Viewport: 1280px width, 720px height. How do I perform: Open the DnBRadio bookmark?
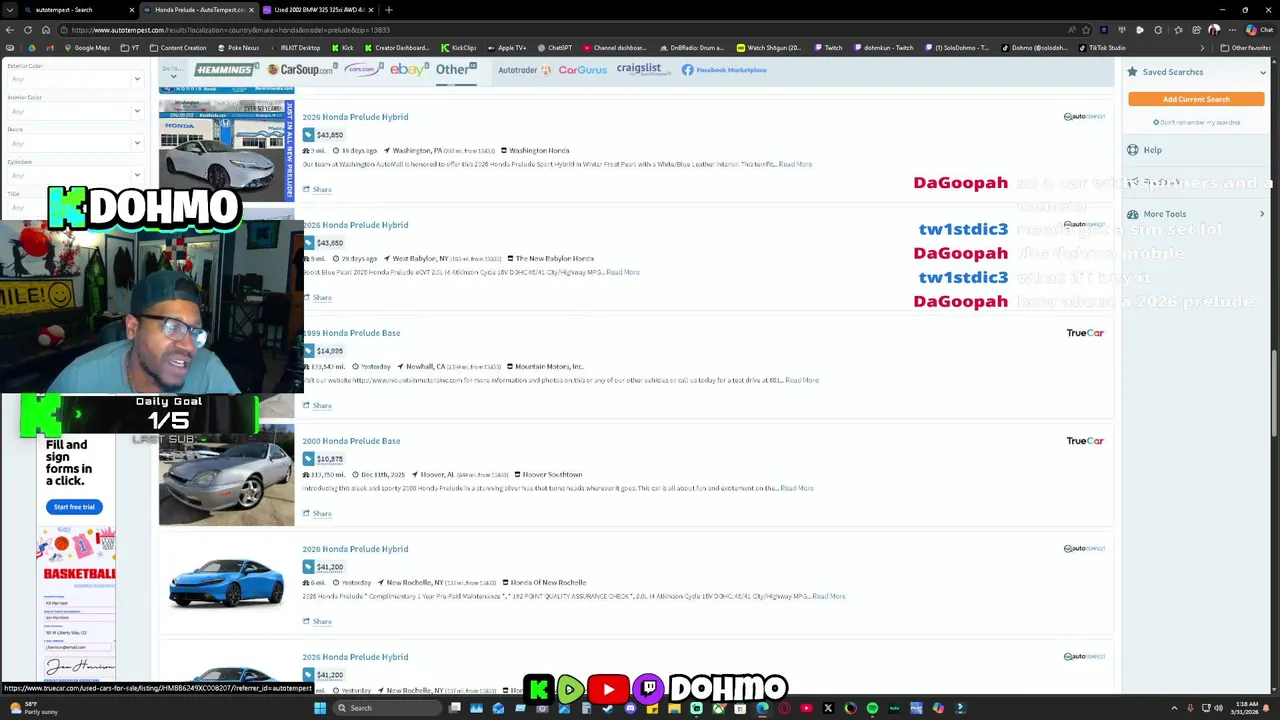pyautogui.click(x=691, y=48)
